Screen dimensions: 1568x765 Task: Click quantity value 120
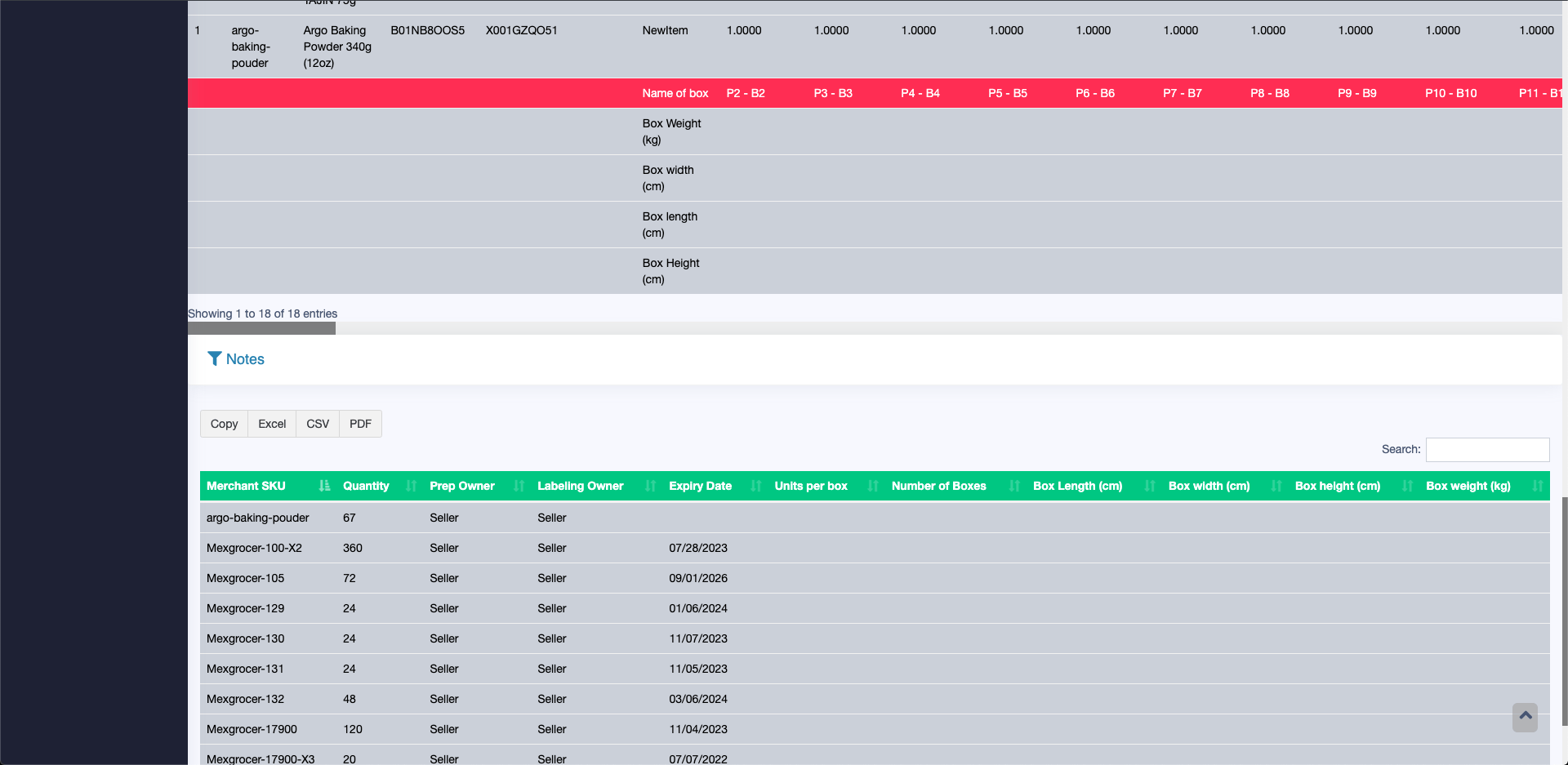[x=353, y=729]
